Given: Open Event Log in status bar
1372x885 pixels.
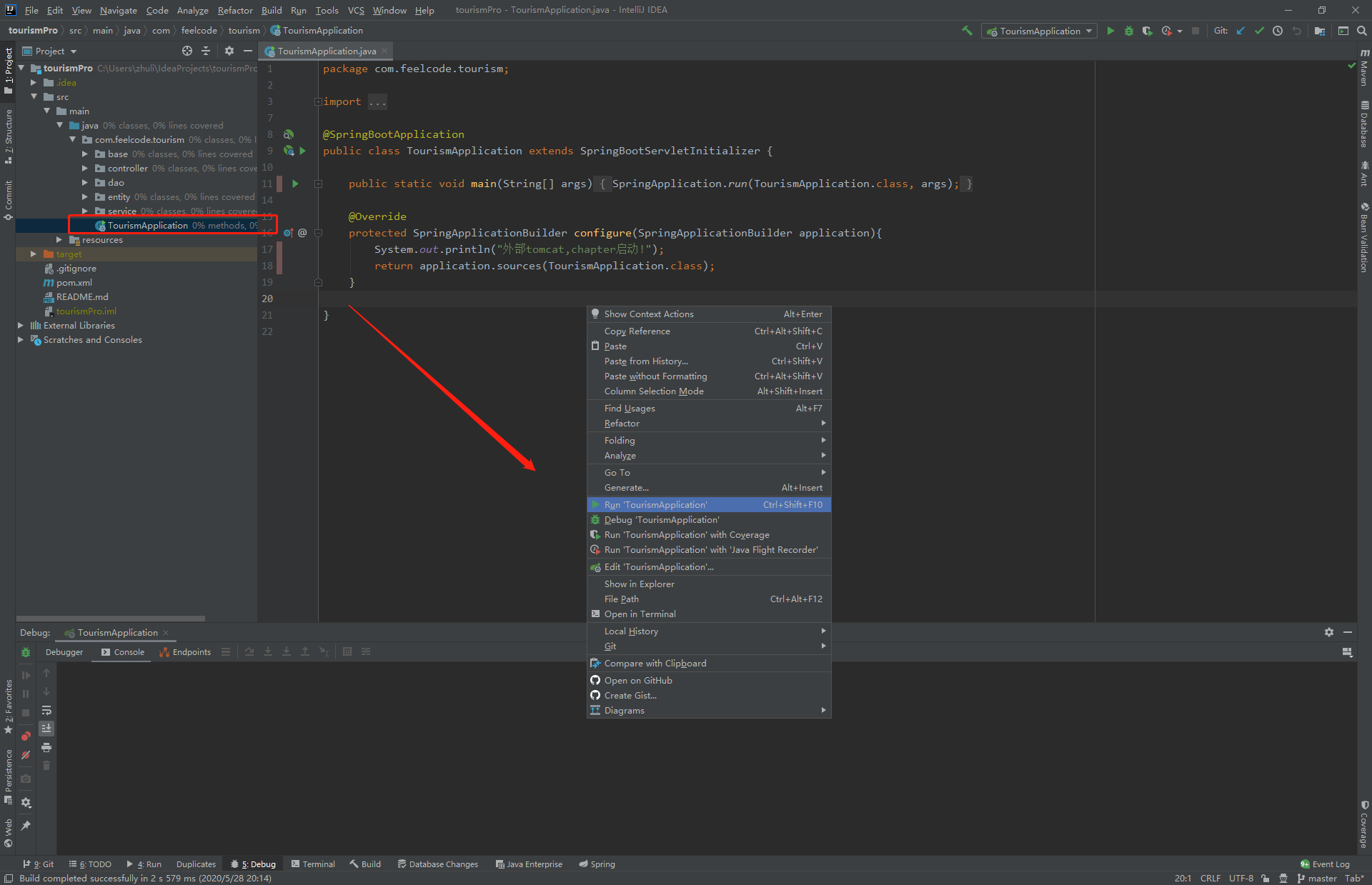Looking at the screenshot, I should (x=1325, y=864).
